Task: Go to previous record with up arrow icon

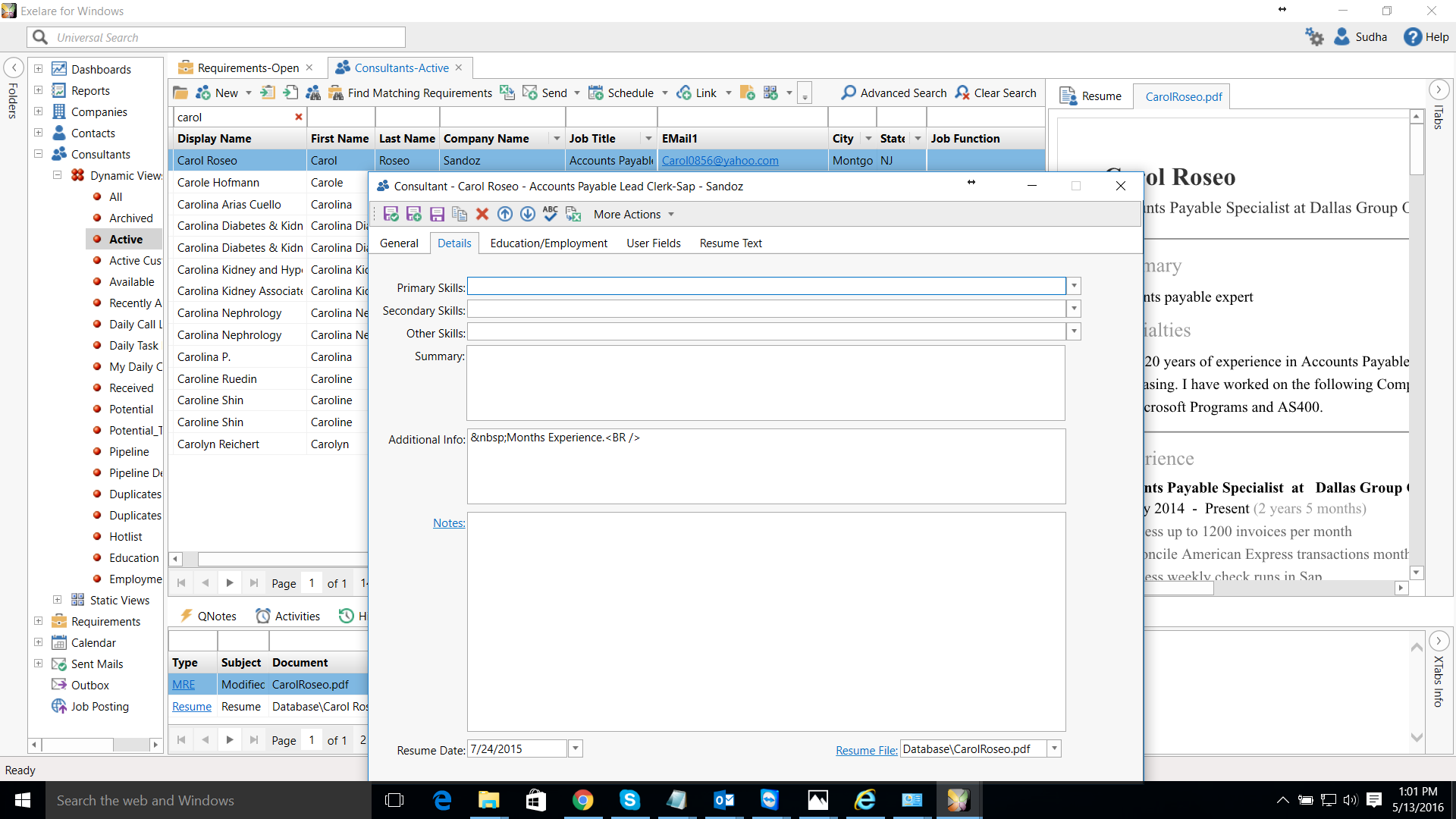Action: click(505, 215)
